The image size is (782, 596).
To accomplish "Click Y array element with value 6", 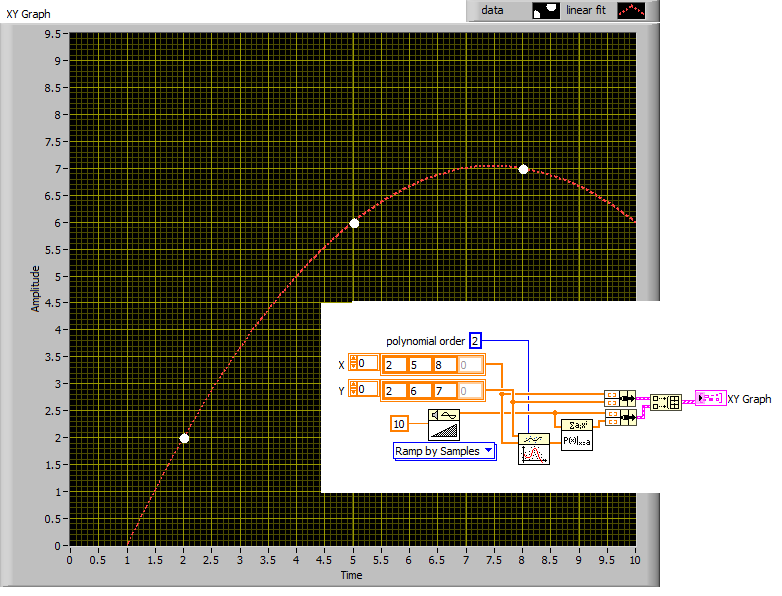I will tap(419, 391).
